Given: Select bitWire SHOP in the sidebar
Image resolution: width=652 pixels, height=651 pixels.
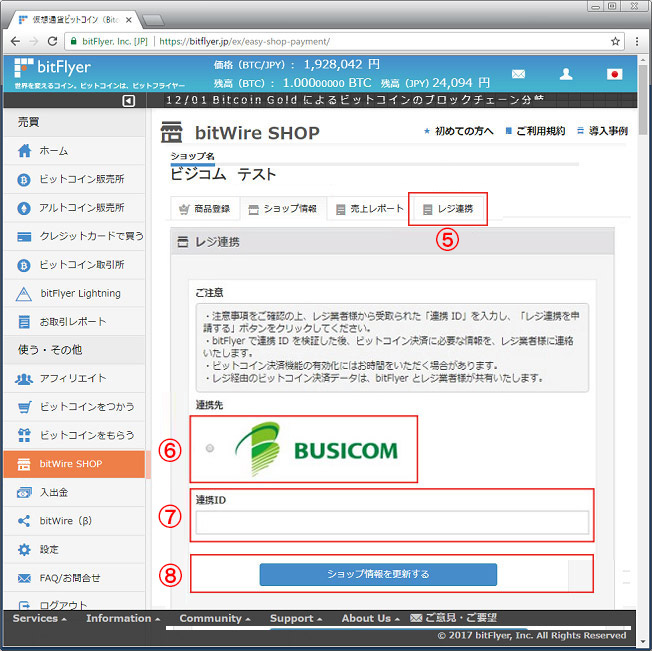Looking at the screenshot, I should pos(74,464).
